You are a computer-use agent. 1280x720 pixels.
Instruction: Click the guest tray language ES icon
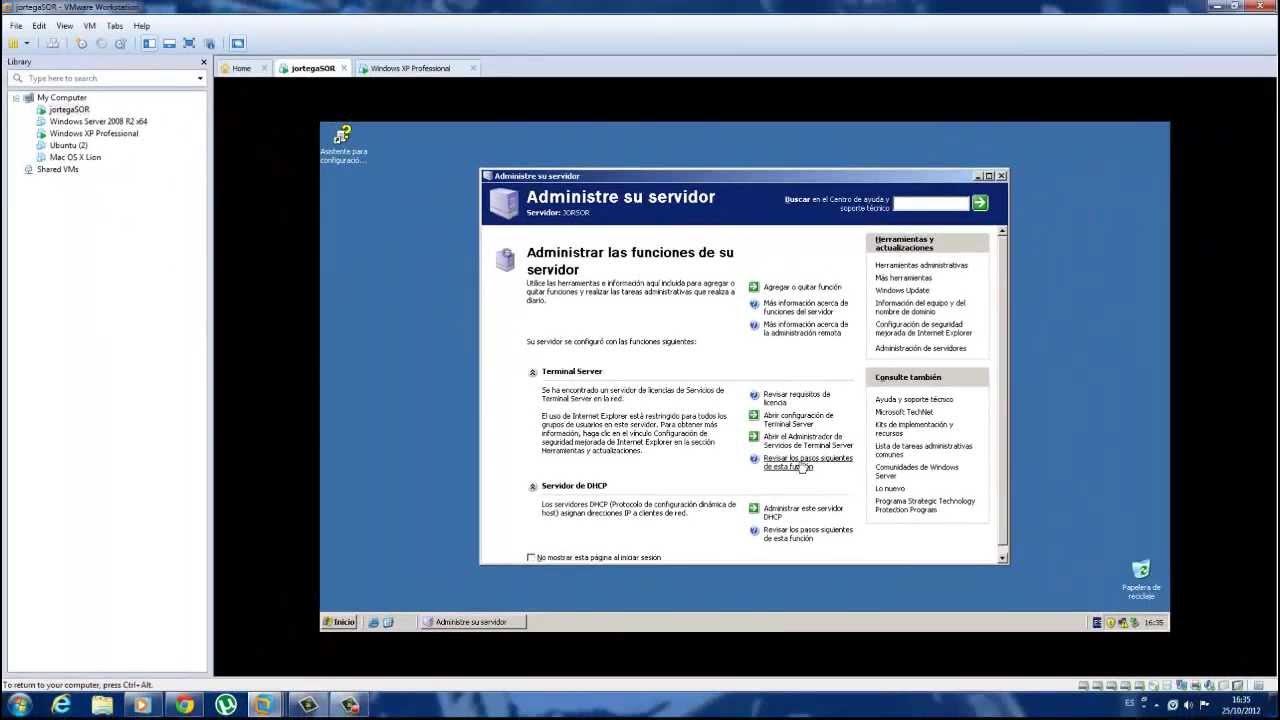point(1097,622)
